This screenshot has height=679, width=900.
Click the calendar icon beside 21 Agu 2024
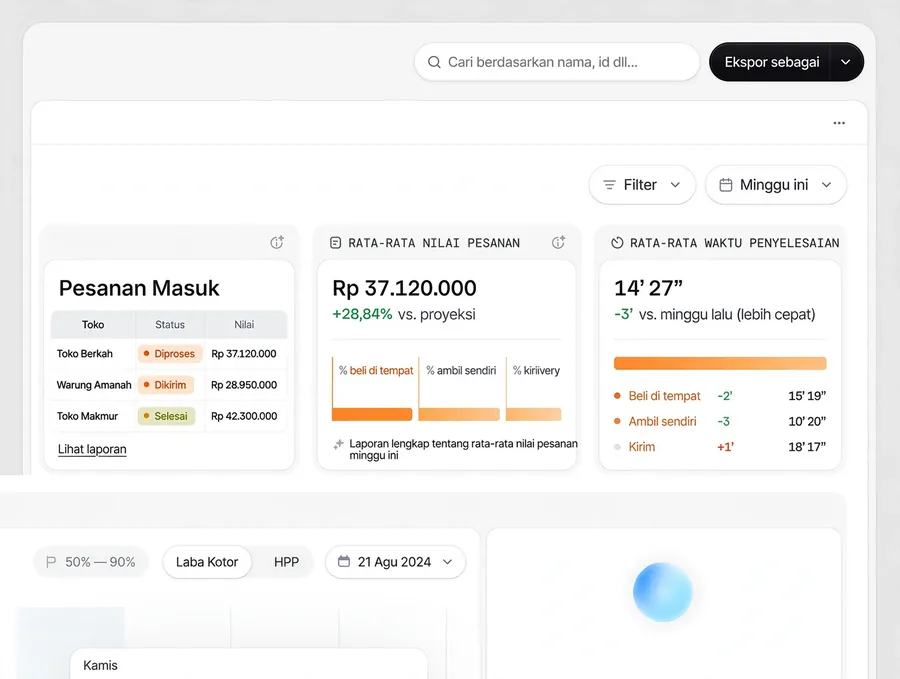pos(344,561)
